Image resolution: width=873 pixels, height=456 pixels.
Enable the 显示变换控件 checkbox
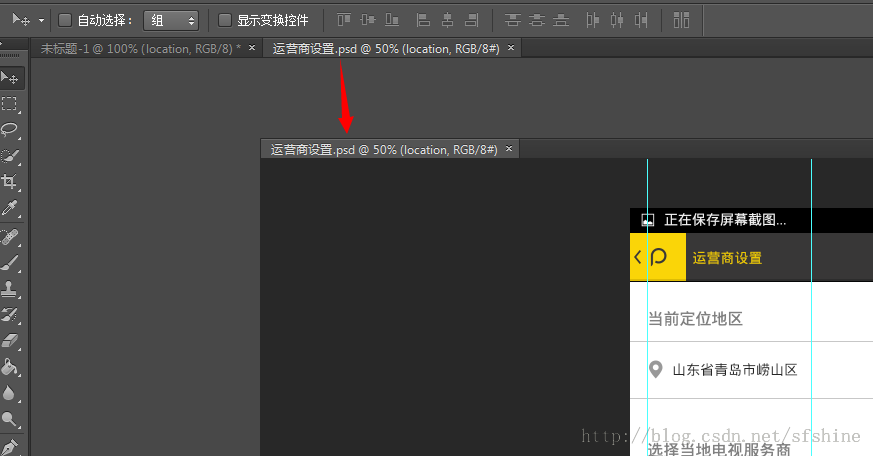225,21
